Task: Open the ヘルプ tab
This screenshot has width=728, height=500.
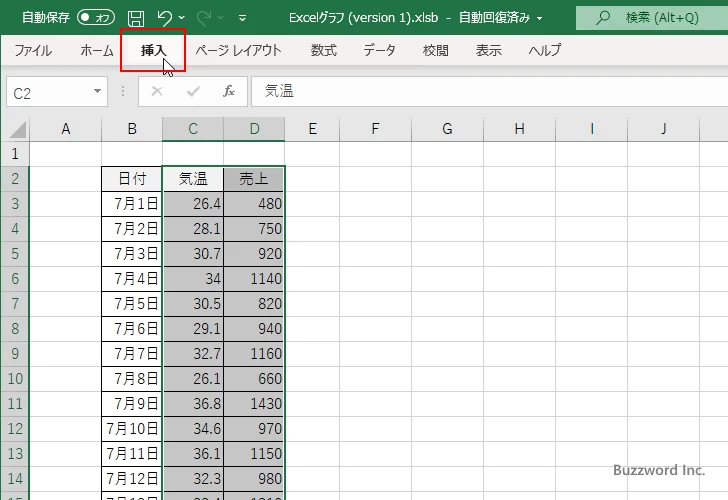Action: 545,50
